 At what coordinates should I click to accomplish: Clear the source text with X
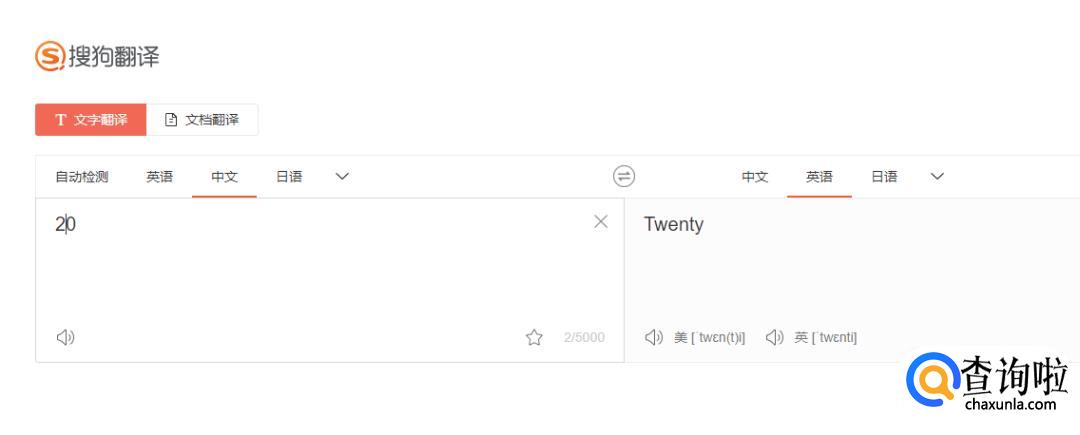point(601,222)
